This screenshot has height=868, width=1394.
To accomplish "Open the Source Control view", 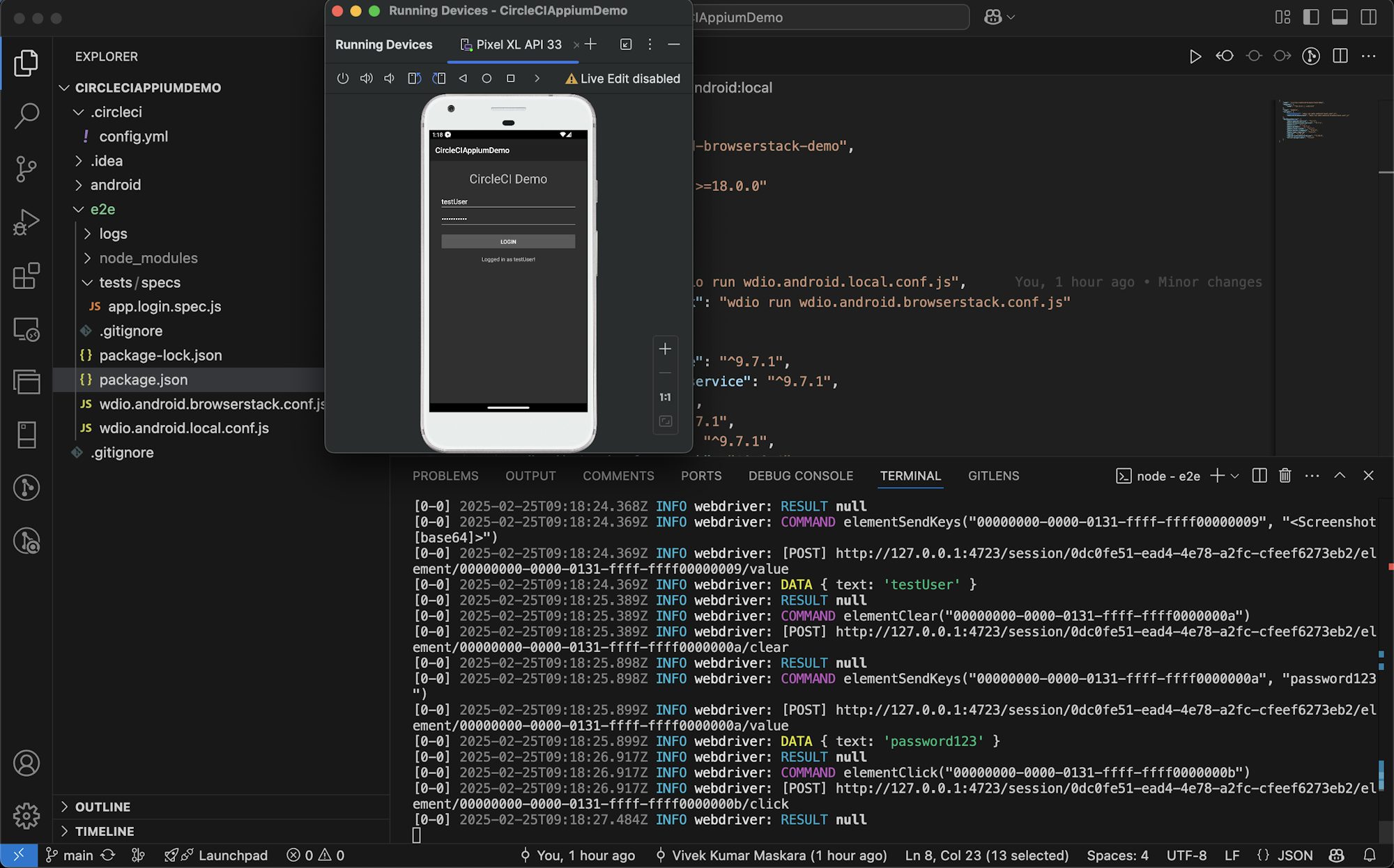I will tap(26, 169).
